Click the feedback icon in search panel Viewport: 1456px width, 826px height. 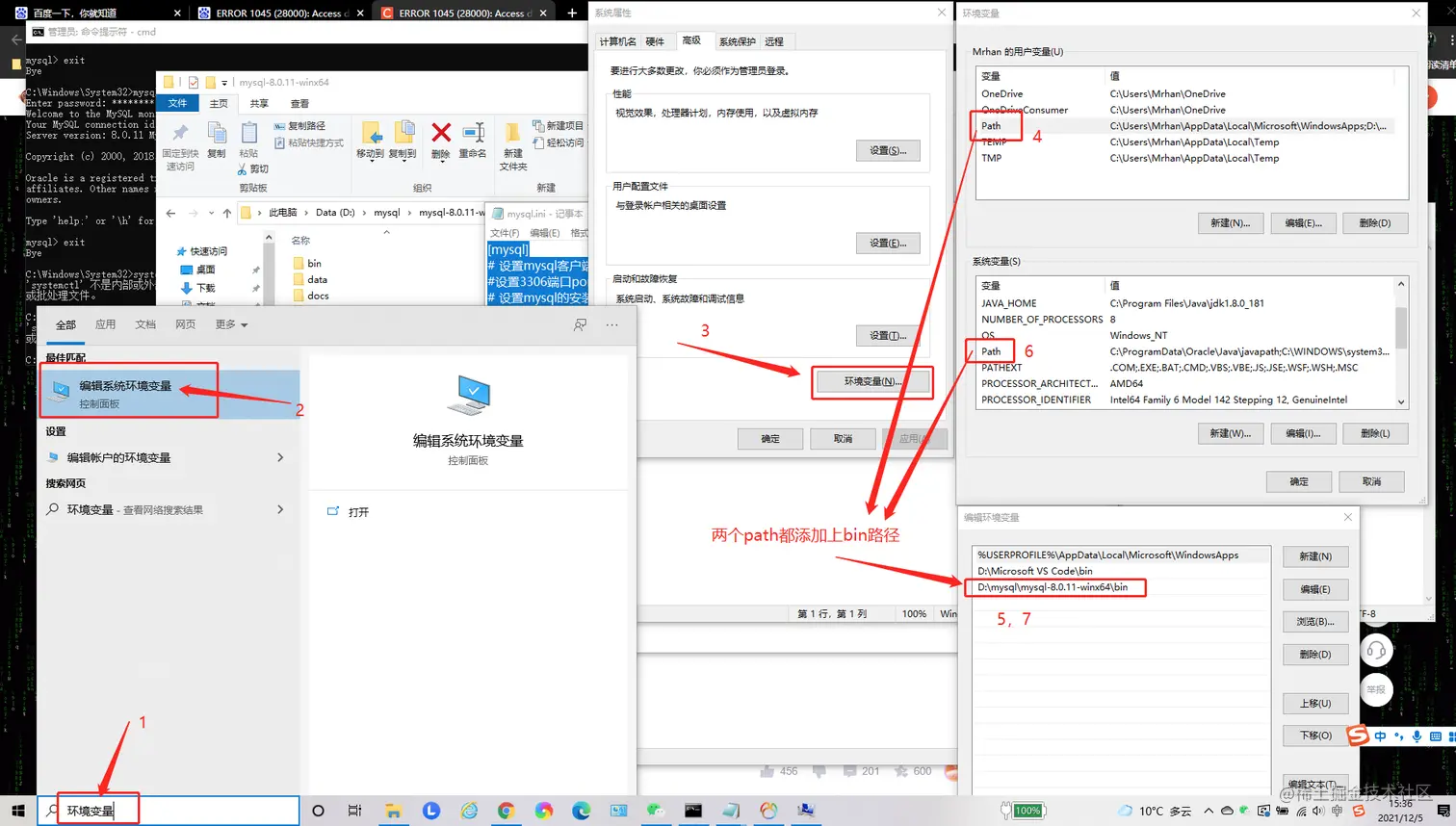click(580, 324)
